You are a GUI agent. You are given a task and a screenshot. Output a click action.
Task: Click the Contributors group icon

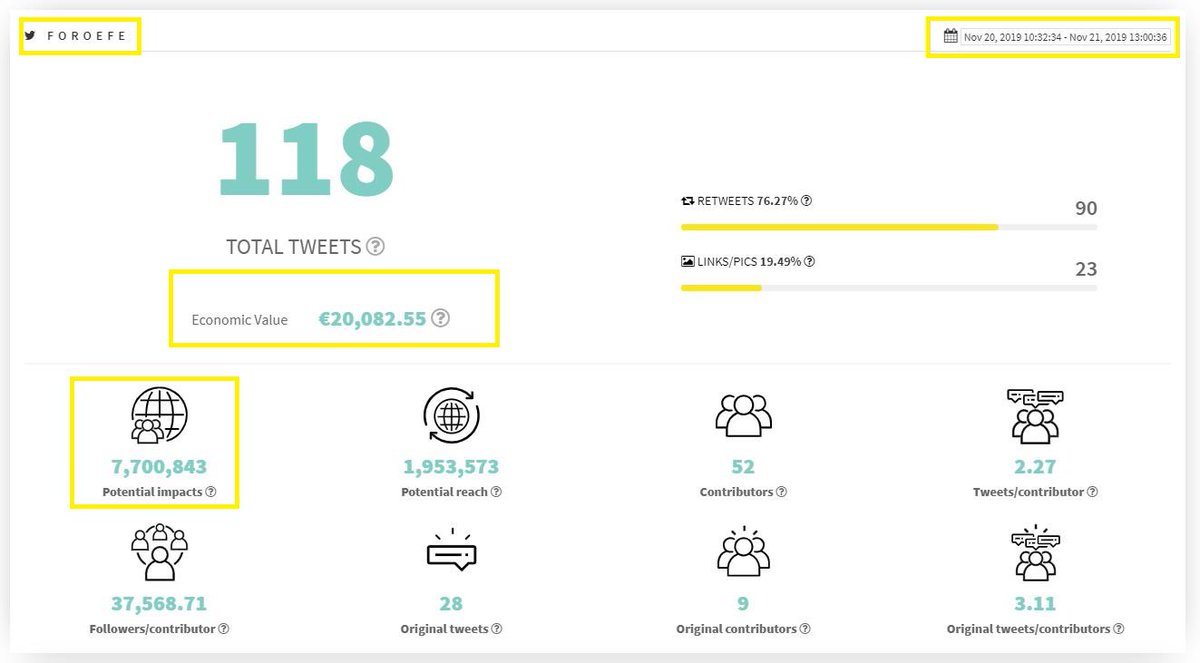point(743,414)
